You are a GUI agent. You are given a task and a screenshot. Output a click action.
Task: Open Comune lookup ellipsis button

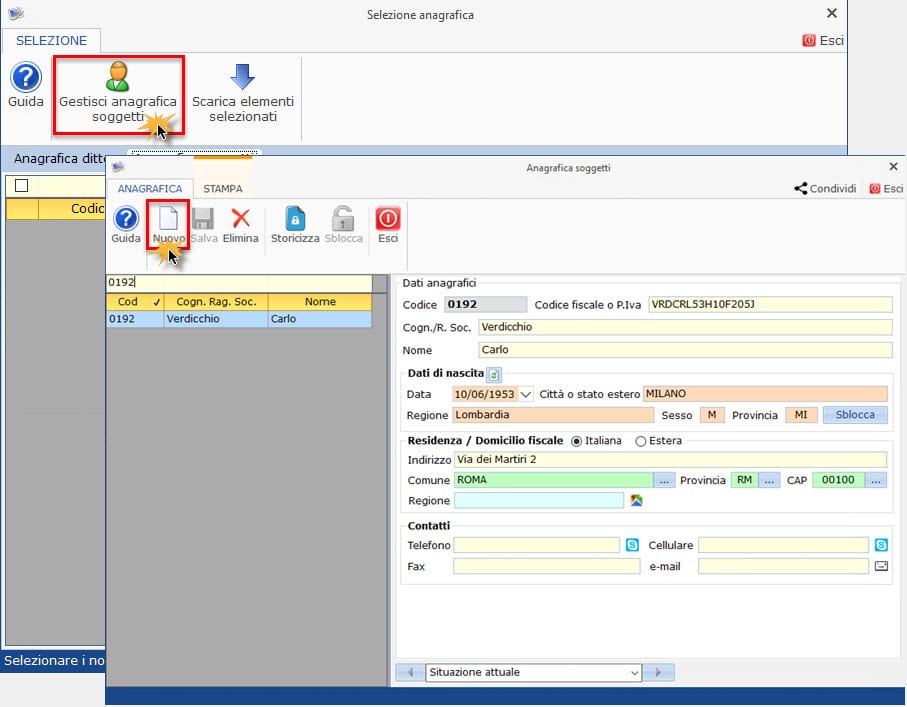pos(664,480)
